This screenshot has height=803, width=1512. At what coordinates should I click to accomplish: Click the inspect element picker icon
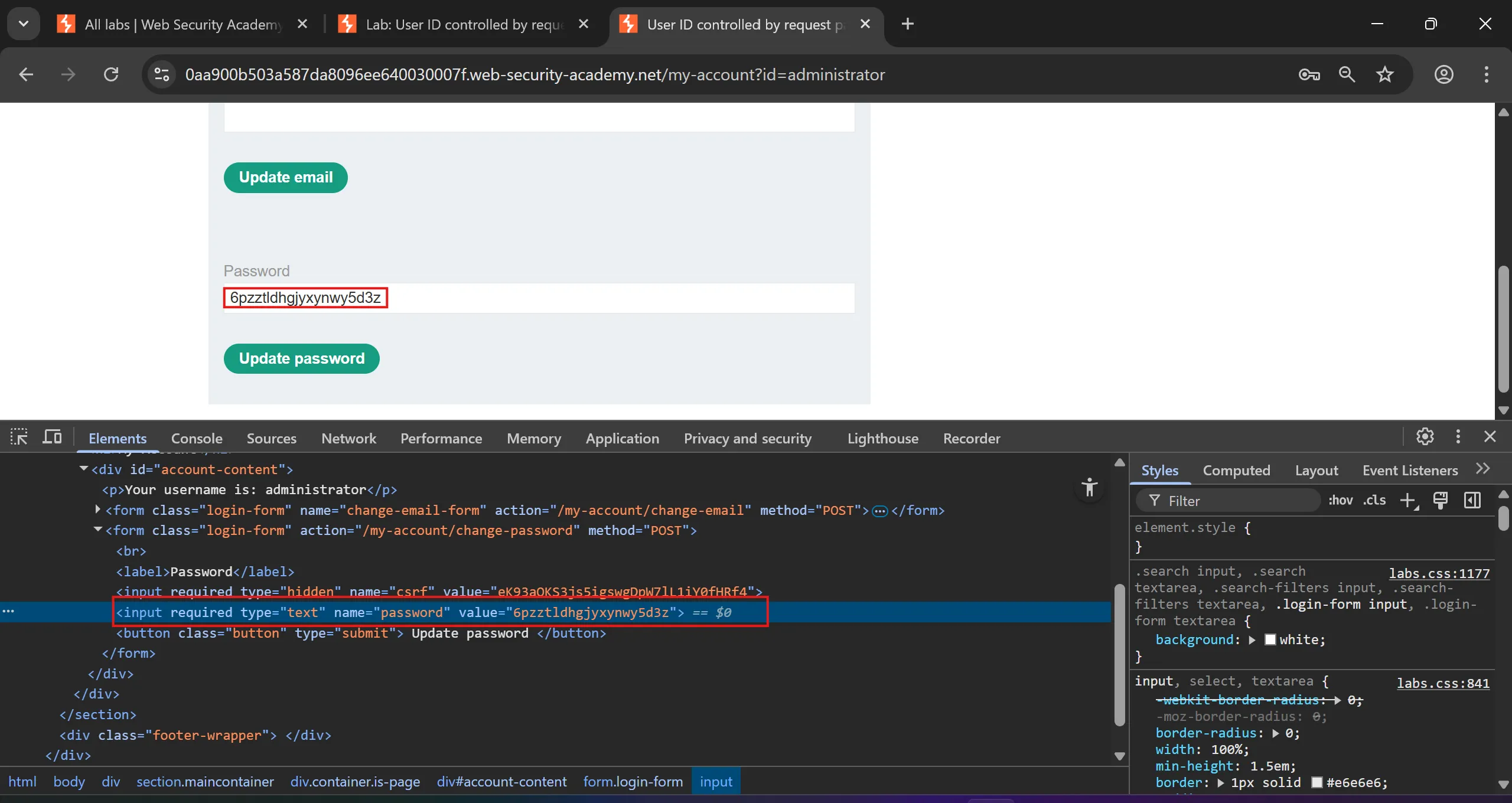(19, 437)
